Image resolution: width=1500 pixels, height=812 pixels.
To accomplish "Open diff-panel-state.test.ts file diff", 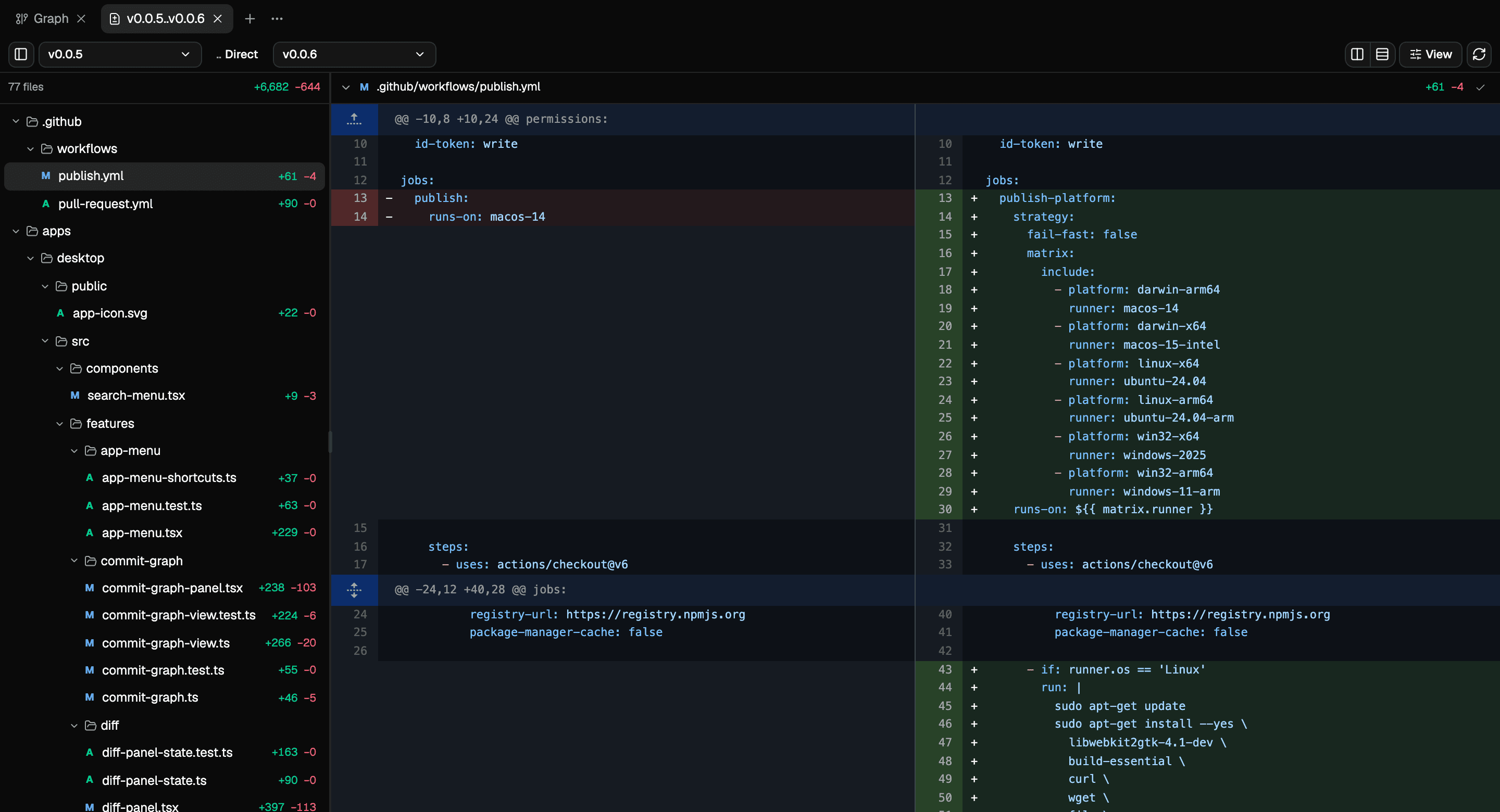I will (164, 753).
